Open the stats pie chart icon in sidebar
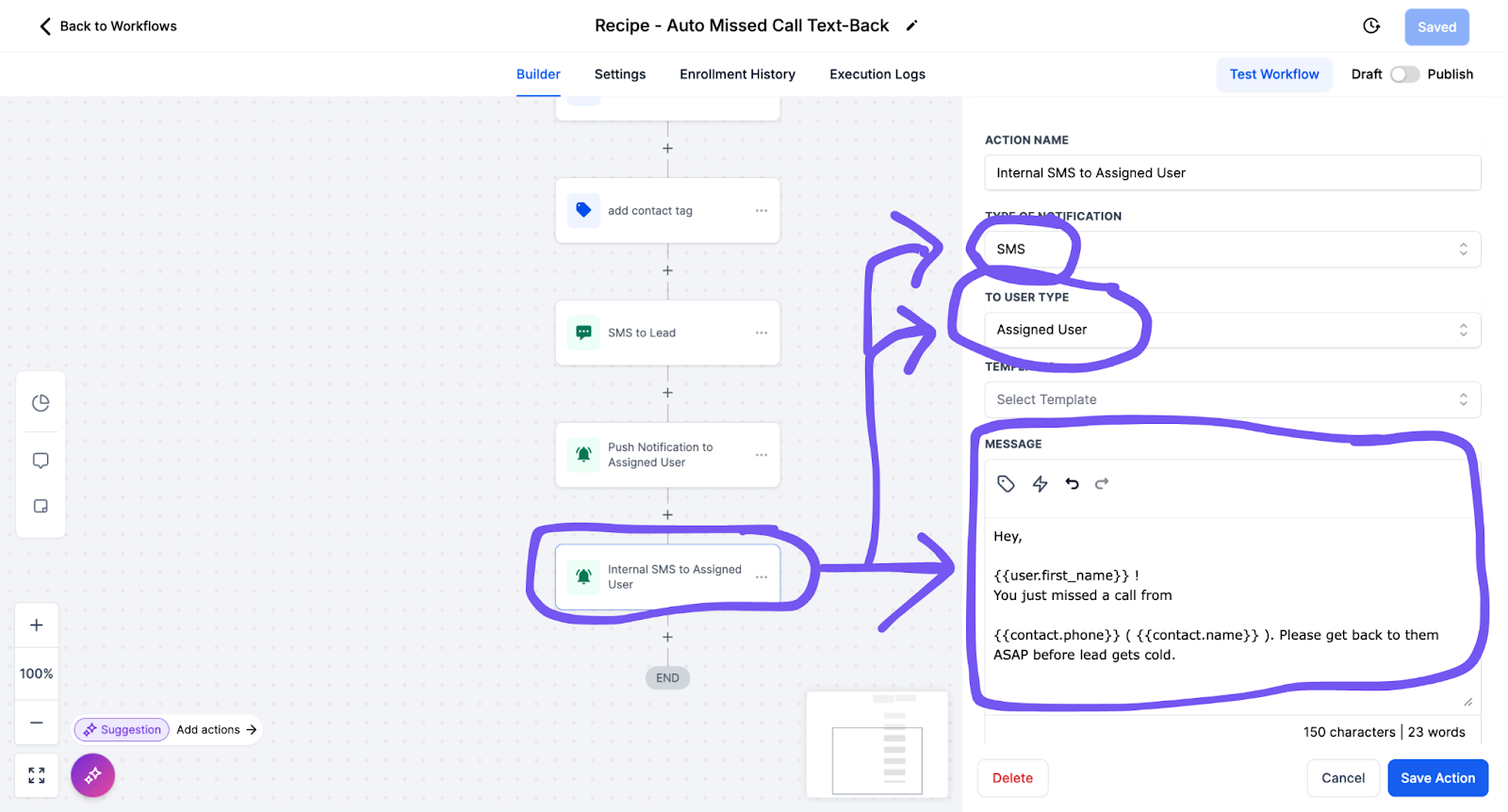 (41, 403)
